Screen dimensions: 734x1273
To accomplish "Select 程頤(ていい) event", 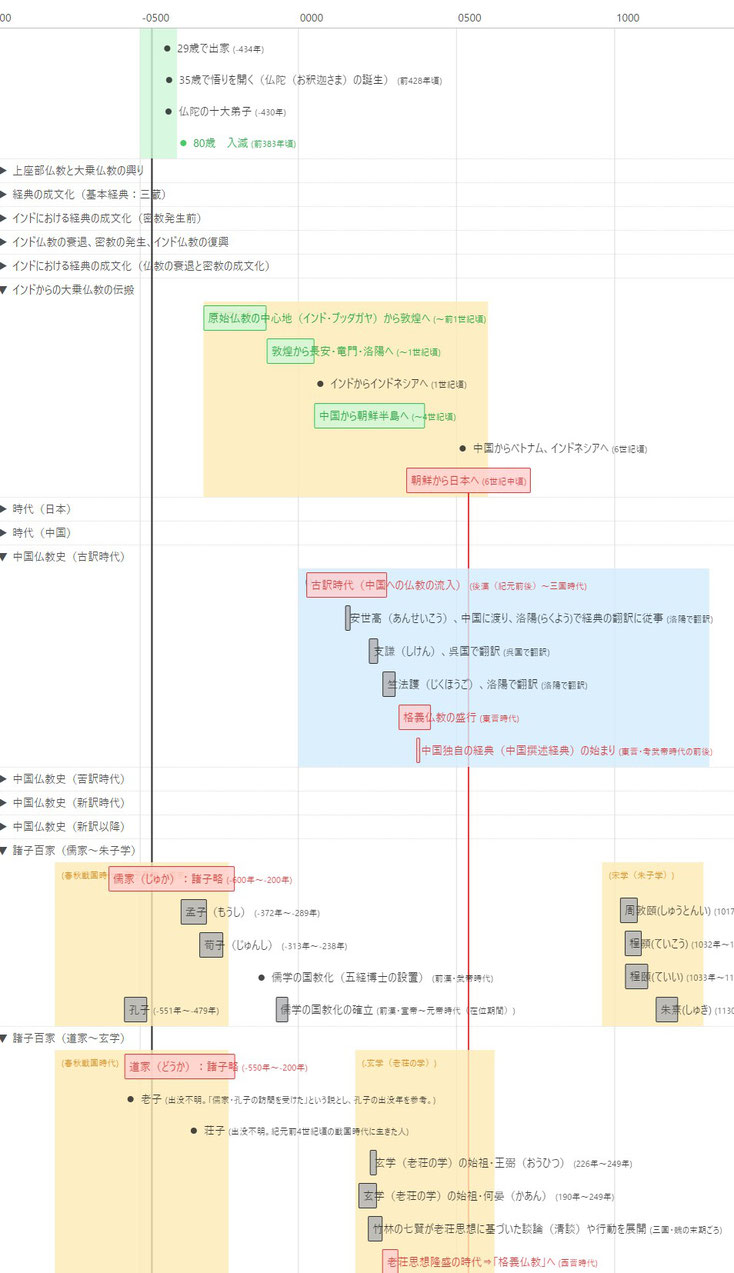I will (638, 977).
